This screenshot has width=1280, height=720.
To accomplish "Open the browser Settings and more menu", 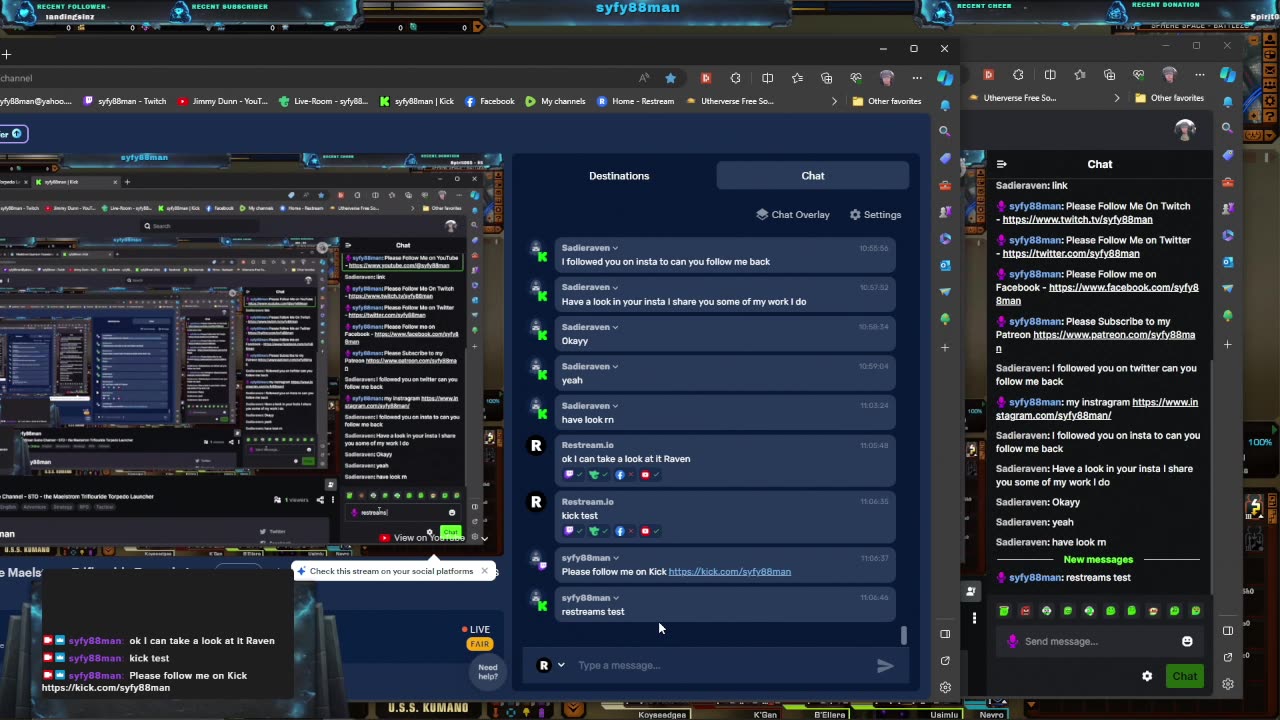I will point(916,78).
